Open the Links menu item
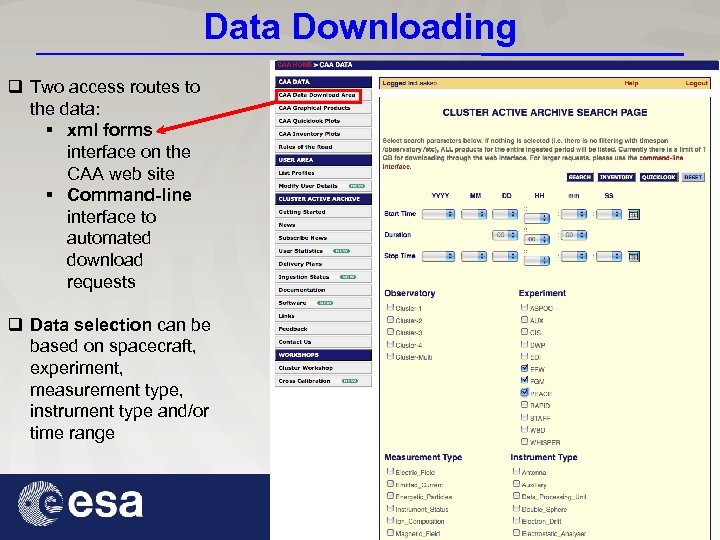 323,316
